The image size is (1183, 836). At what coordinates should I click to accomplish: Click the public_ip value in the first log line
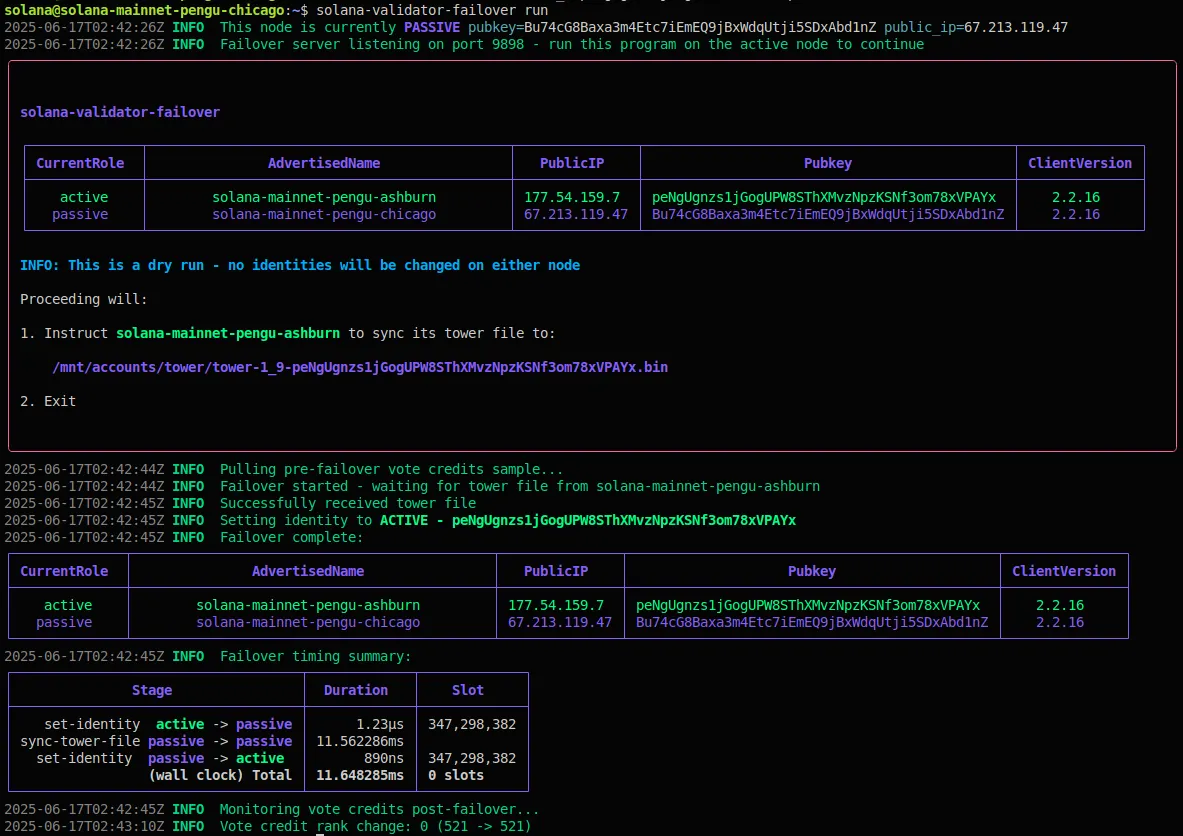pyautogui.click(x=1015, y=27)
